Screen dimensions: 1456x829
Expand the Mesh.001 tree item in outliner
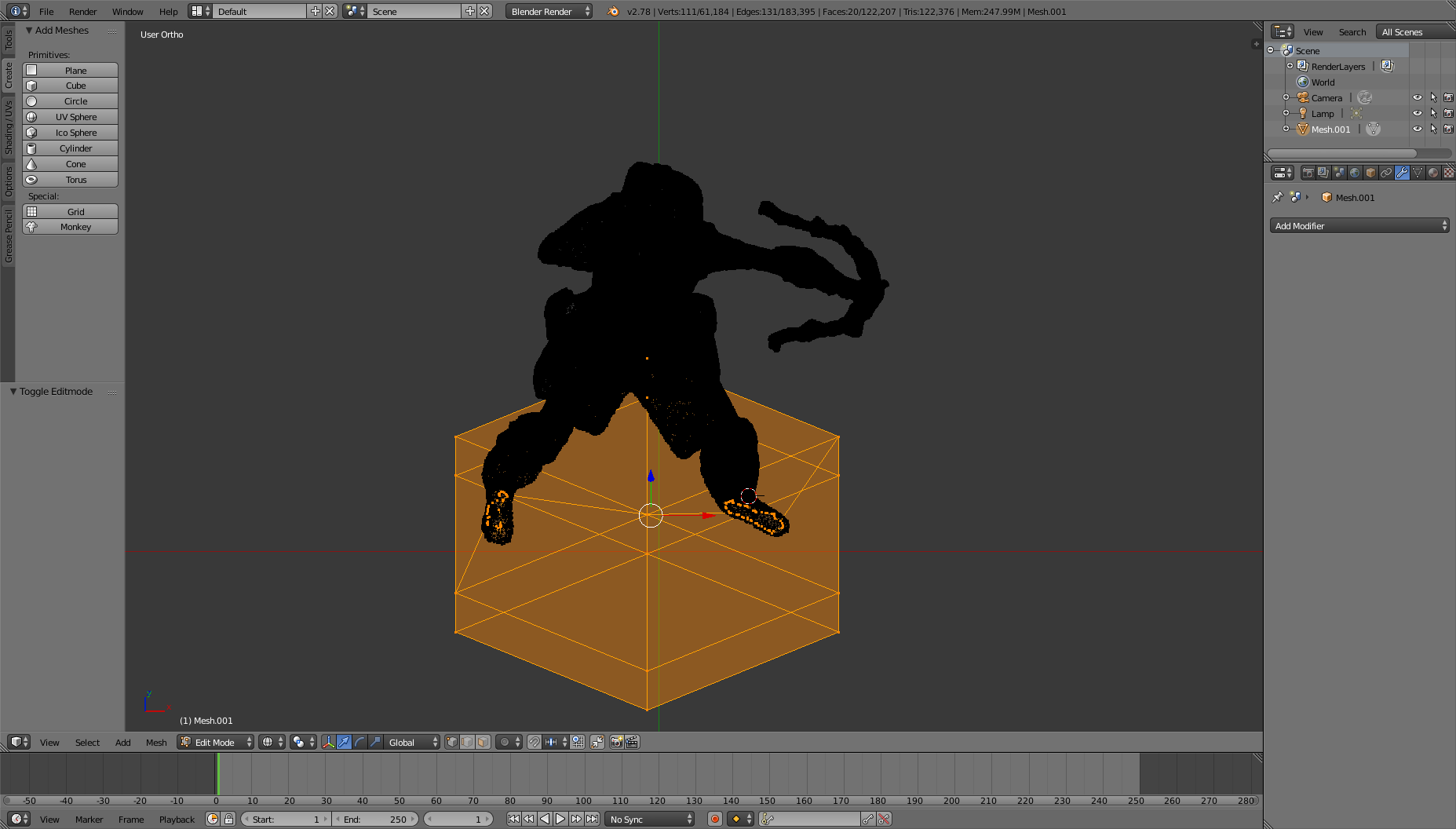(1286, 129)
